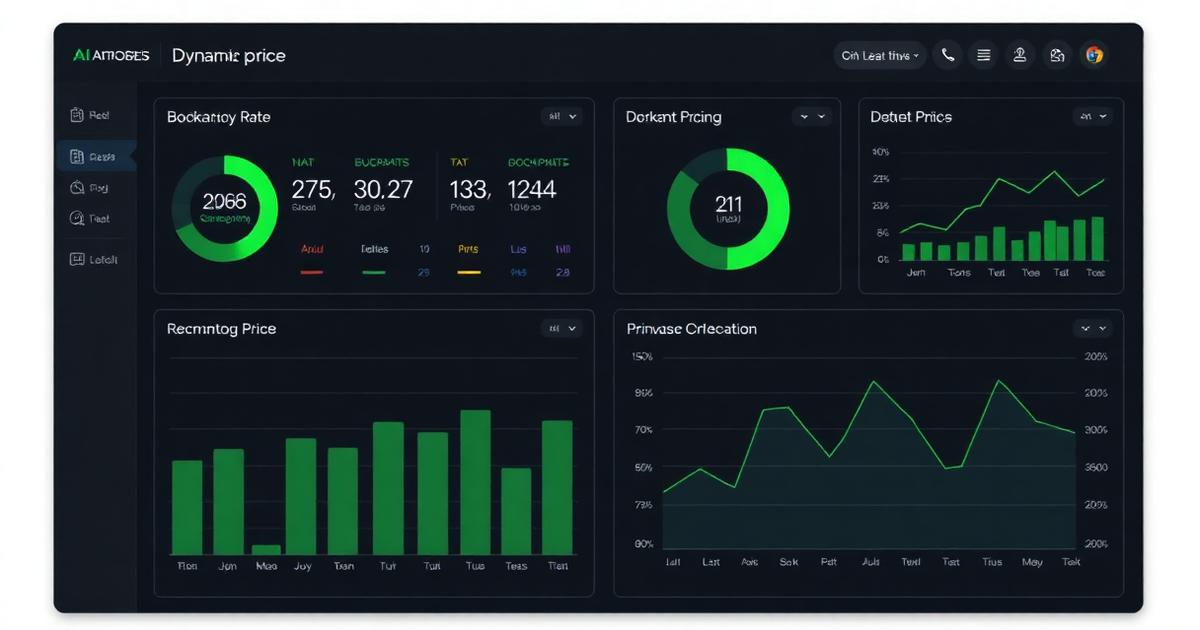Viewport: 1200px width, 630px height.
Task: Open the Ch Leat tive dropdown in header
Action: point(880,55)
